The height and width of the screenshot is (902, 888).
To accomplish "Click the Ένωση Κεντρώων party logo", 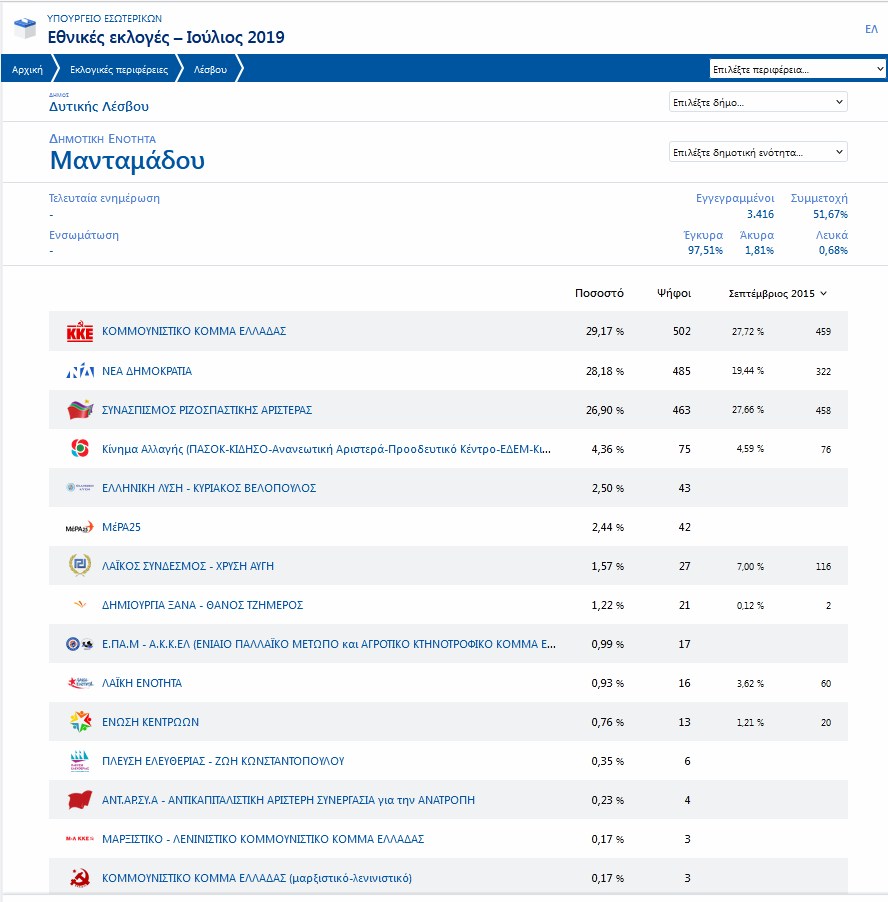I will [x=79, y=722].
